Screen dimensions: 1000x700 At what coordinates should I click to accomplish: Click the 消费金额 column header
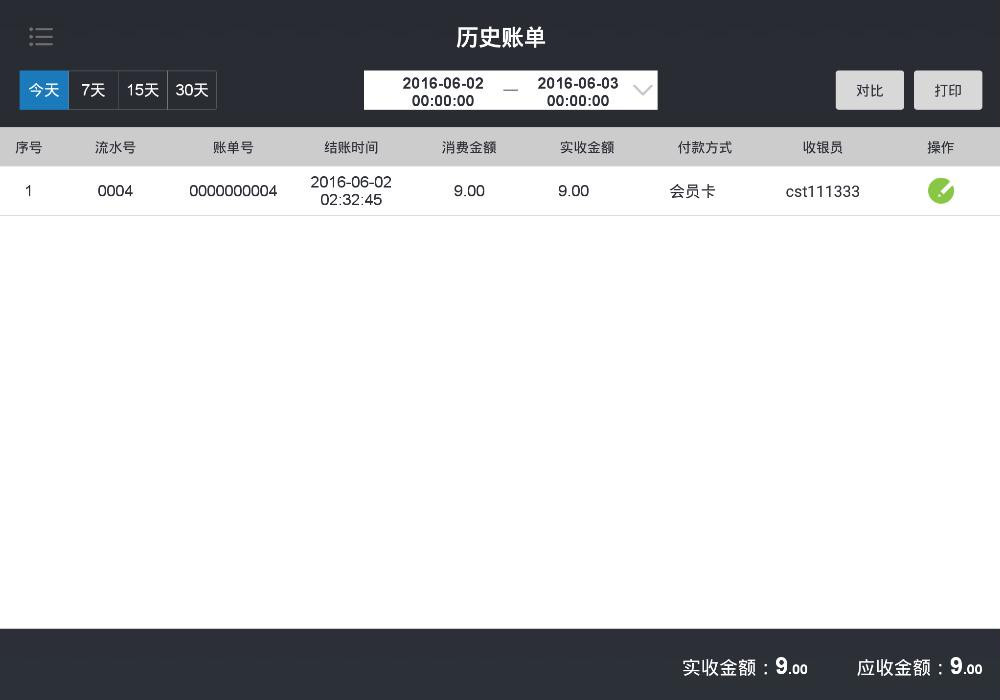coord(469,147)
